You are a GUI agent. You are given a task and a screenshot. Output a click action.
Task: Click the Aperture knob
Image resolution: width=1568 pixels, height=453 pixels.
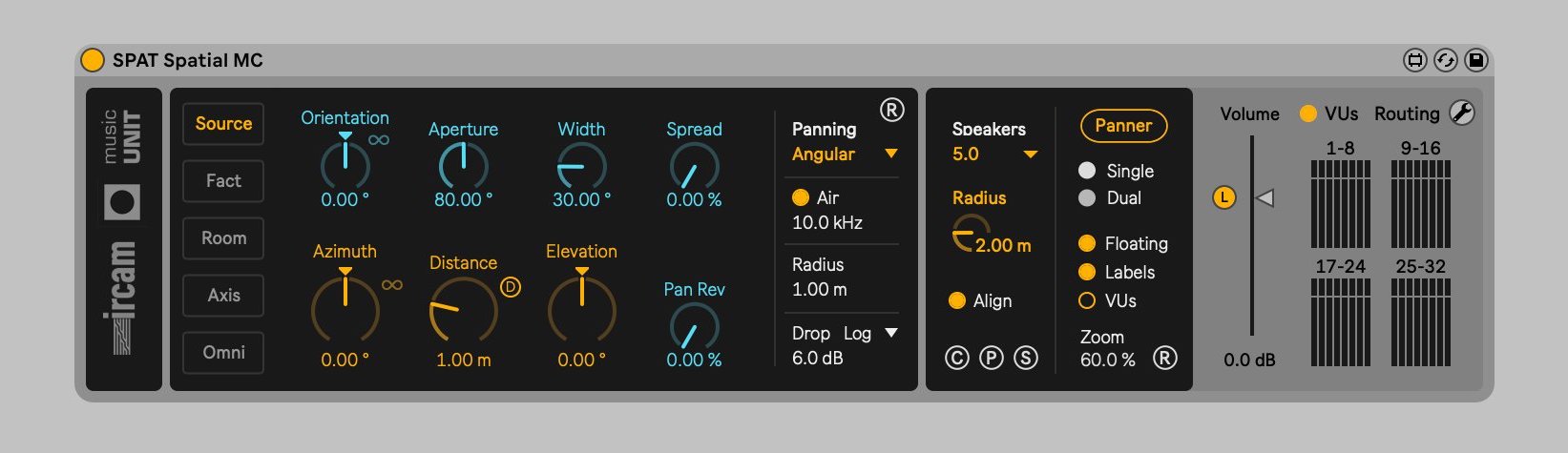(463, 166)
